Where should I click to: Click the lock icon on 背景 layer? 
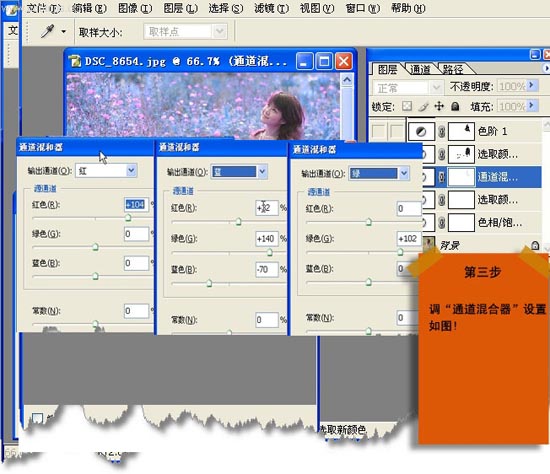[x=535, y=245]
